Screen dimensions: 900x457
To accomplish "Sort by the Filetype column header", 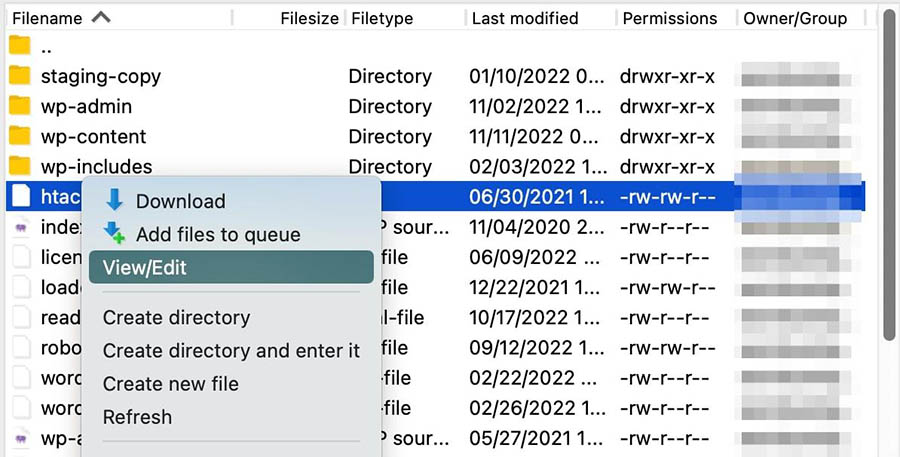I will pyautogui.click(x=381, y=18).
